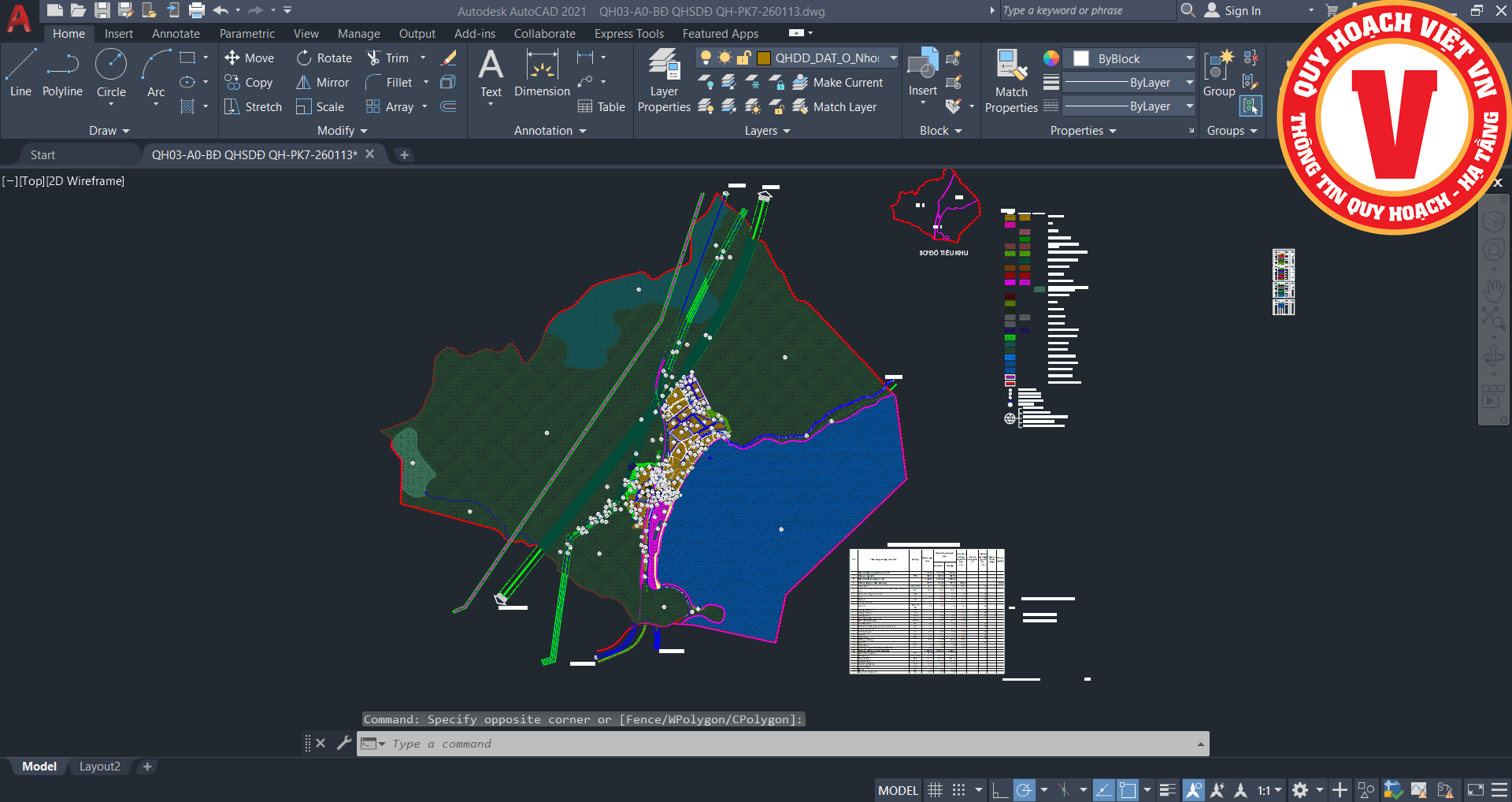Toggle snap mode in status bar
Screen dimensions: 1512x802
click(958, 790)
